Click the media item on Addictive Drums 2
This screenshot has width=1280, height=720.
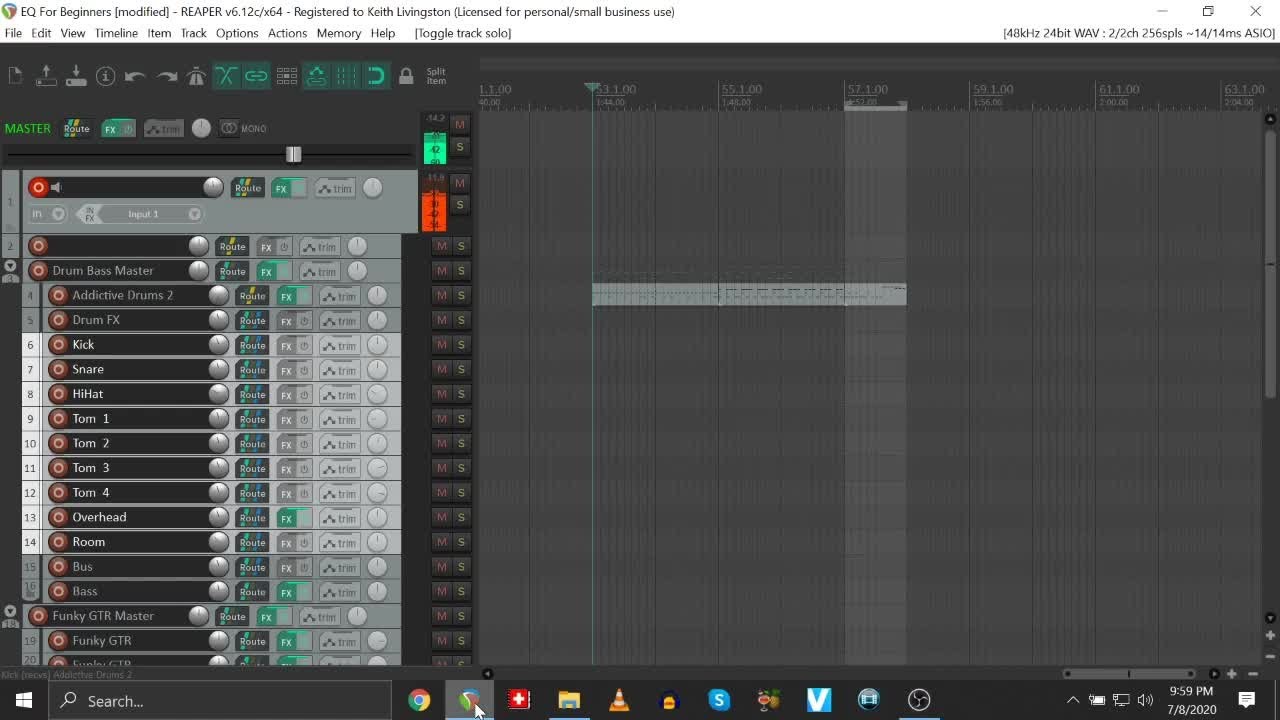pos(749,294)
